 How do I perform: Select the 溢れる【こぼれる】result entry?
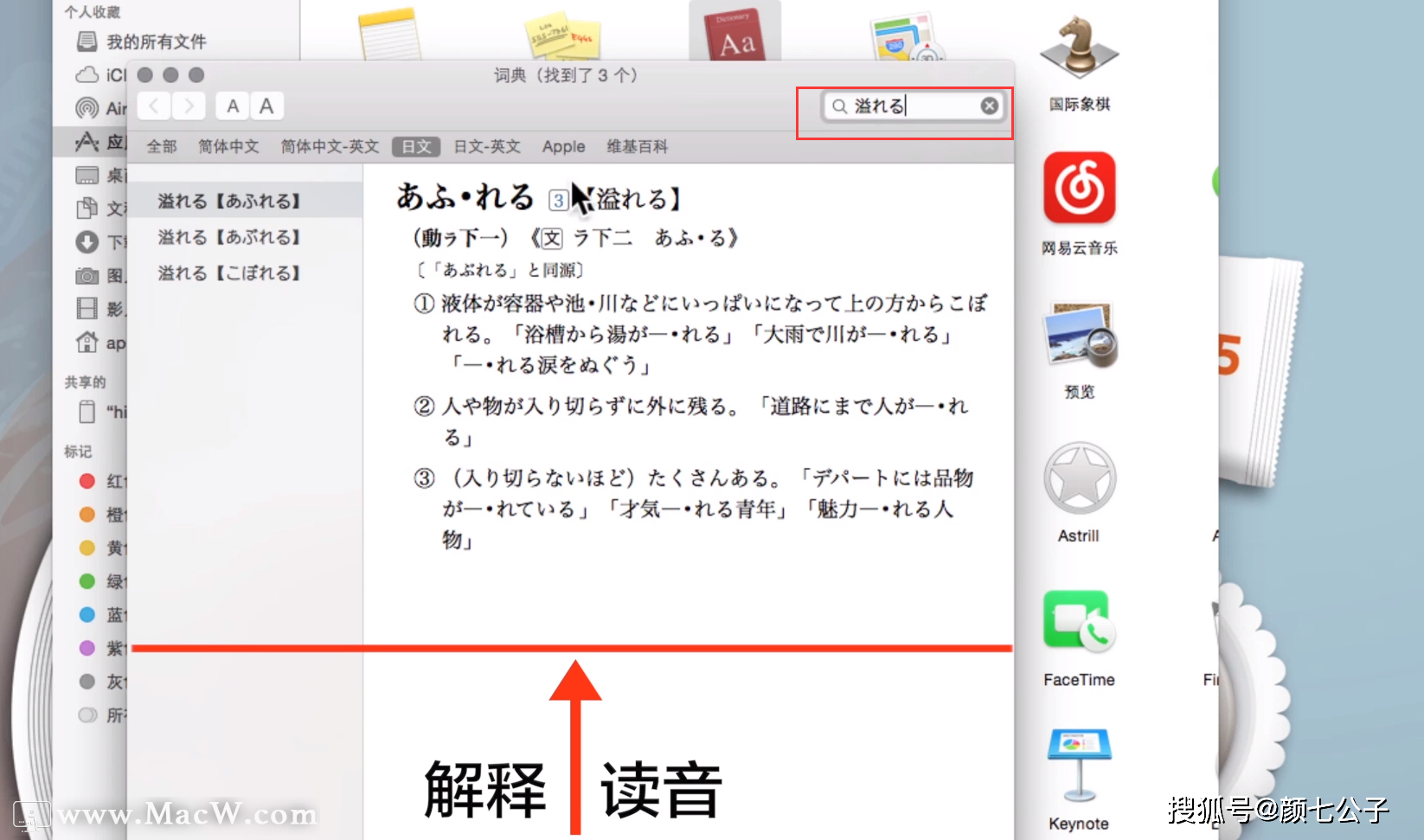point(229,273)
